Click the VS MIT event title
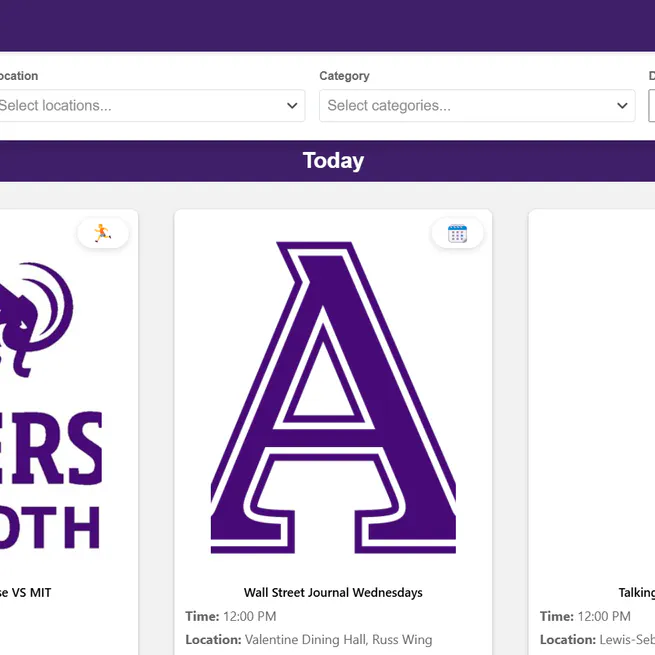Viewport: 655px width, 655px height. 25,592
